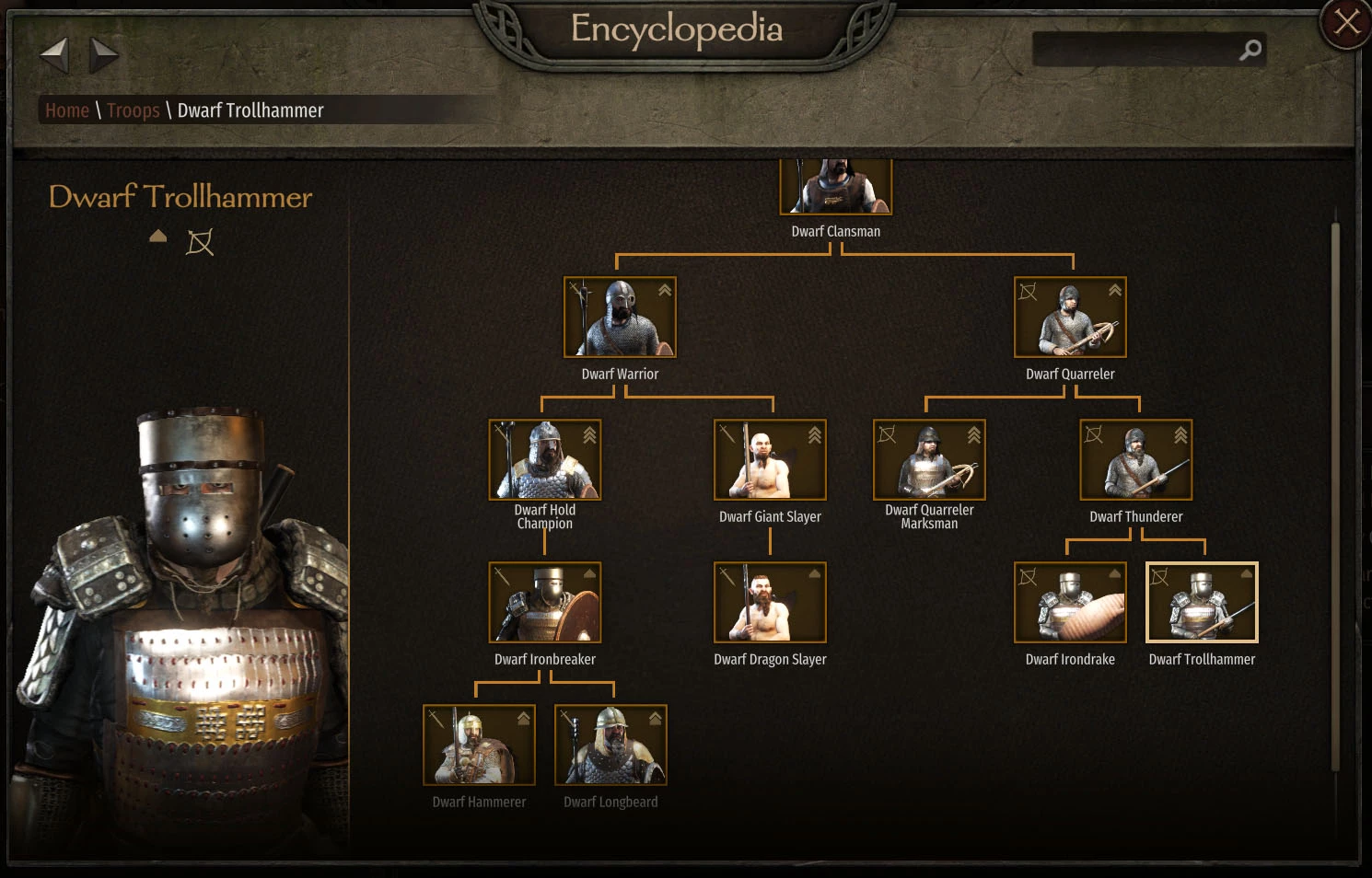The width and height of the screenshot is (1372, 878).
Task: Select the Dwarf Hammerer portrait
Action: [x=479, y=745]
